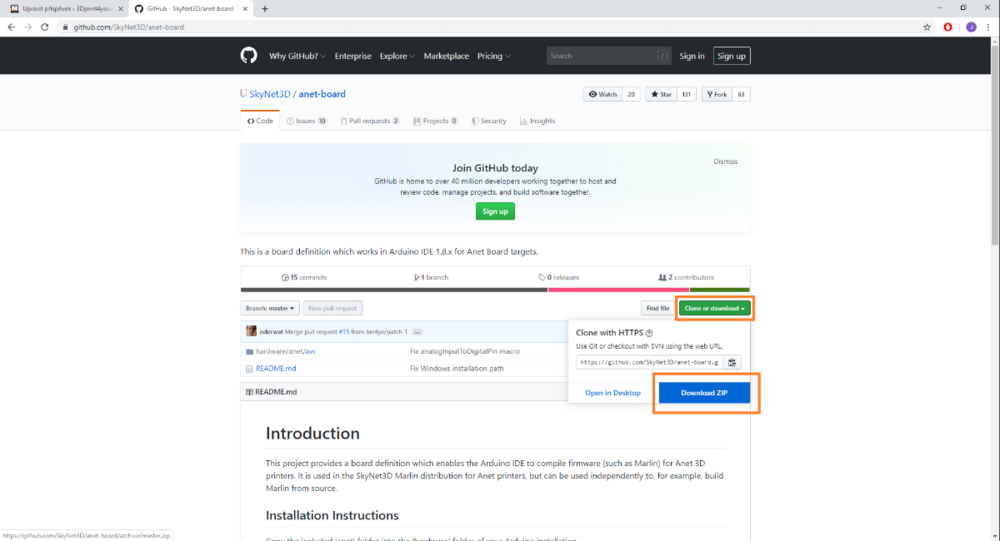Open anet-board repository name link
The height and width of the screenshot is (541, 1000).
point(322,94)
